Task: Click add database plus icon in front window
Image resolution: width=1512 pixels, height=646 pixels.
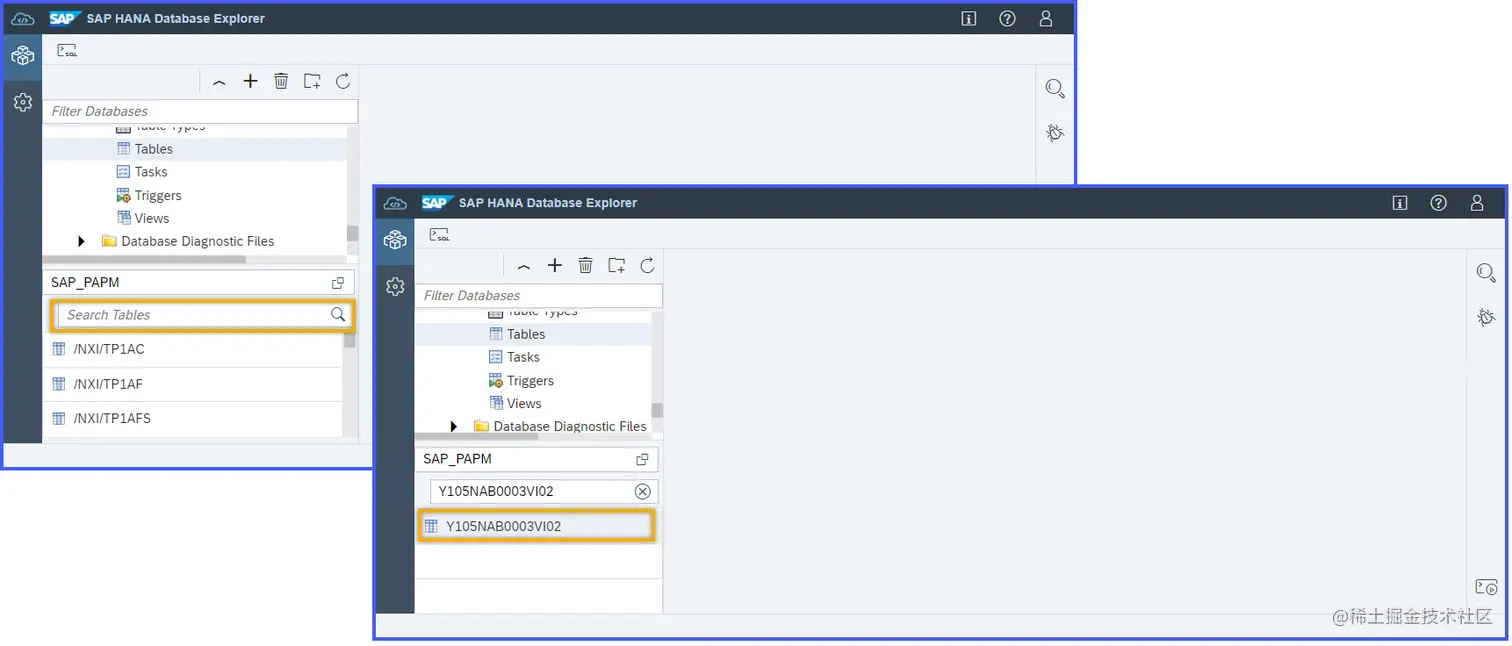Action: [555, 265]
